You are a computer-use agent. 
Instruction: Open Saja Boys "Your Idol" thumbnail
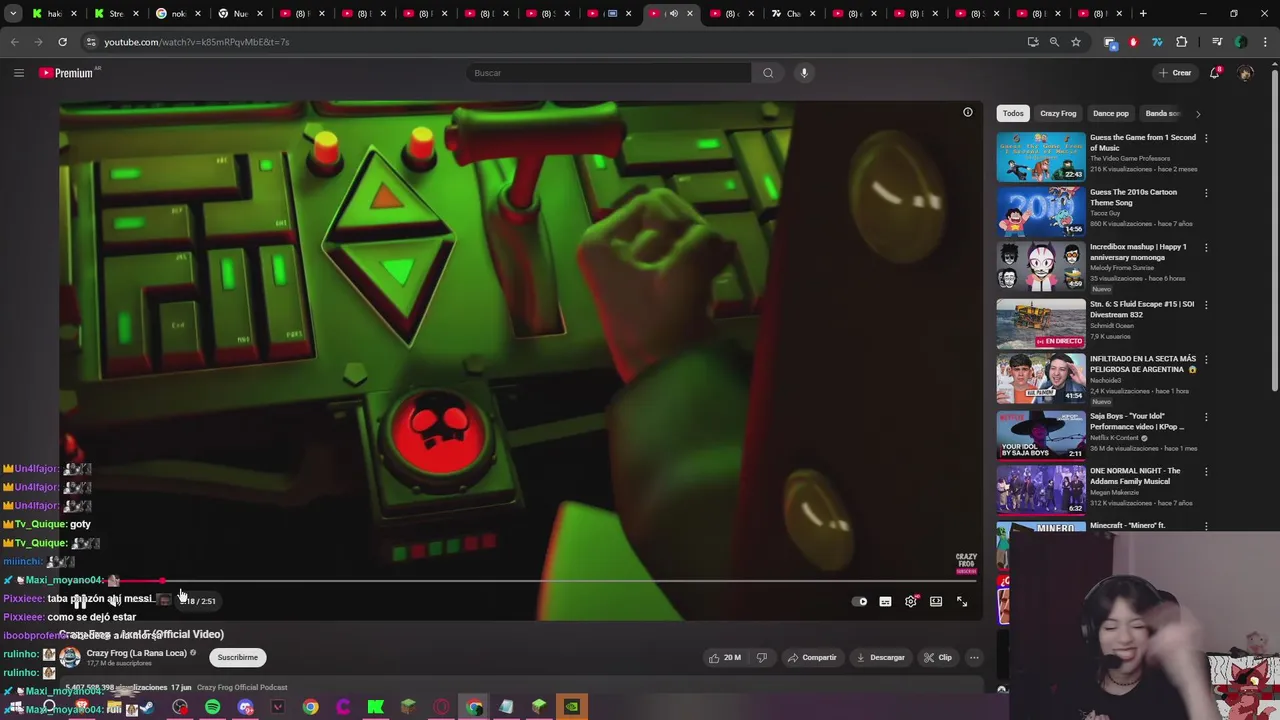pyautogui.click(x=1041, y=435)
